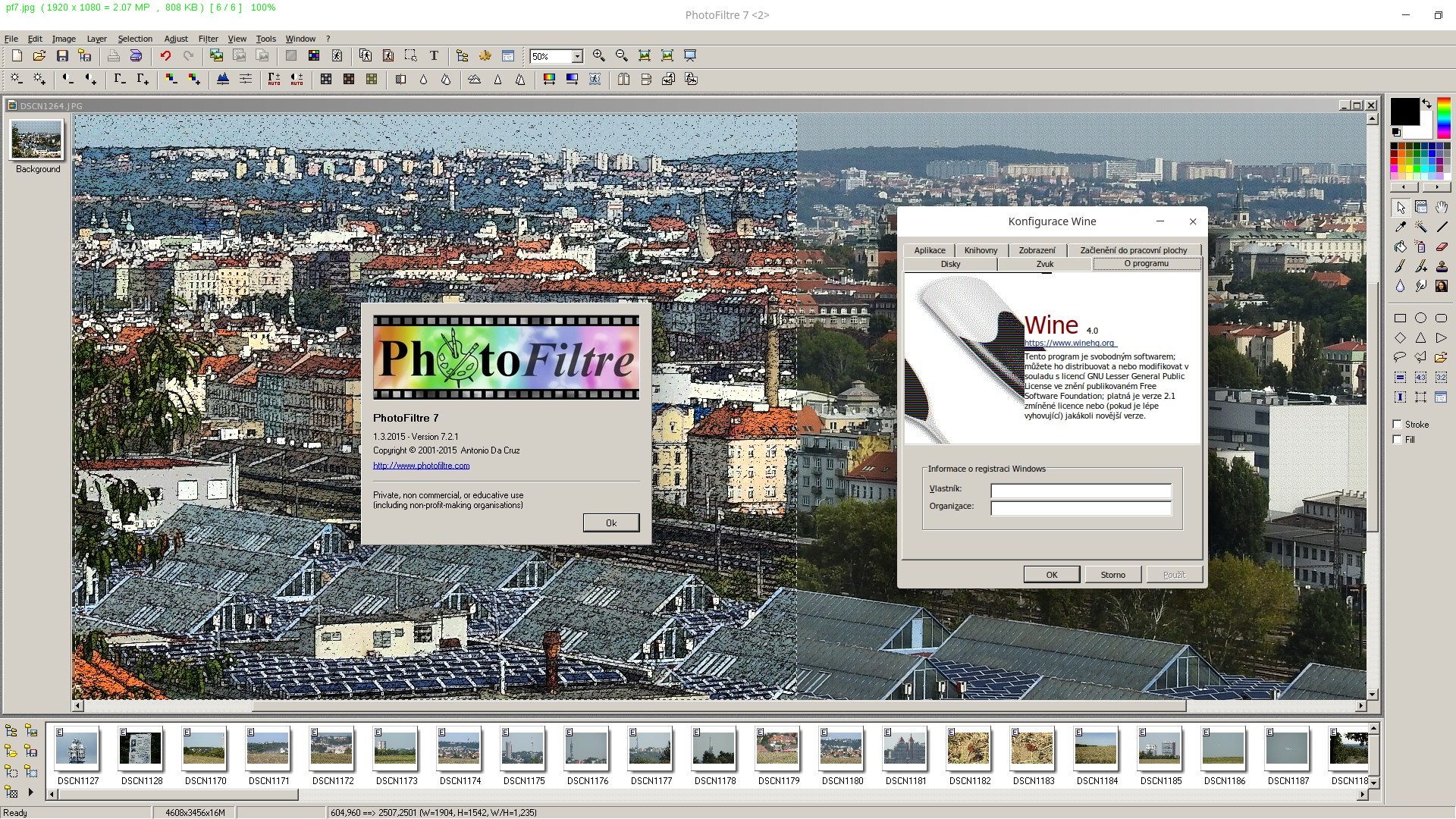Image resolution: width=1456 pixels, height=819 pixels.
Task: Pick the Eraser tool
Action: (1442, 246)
